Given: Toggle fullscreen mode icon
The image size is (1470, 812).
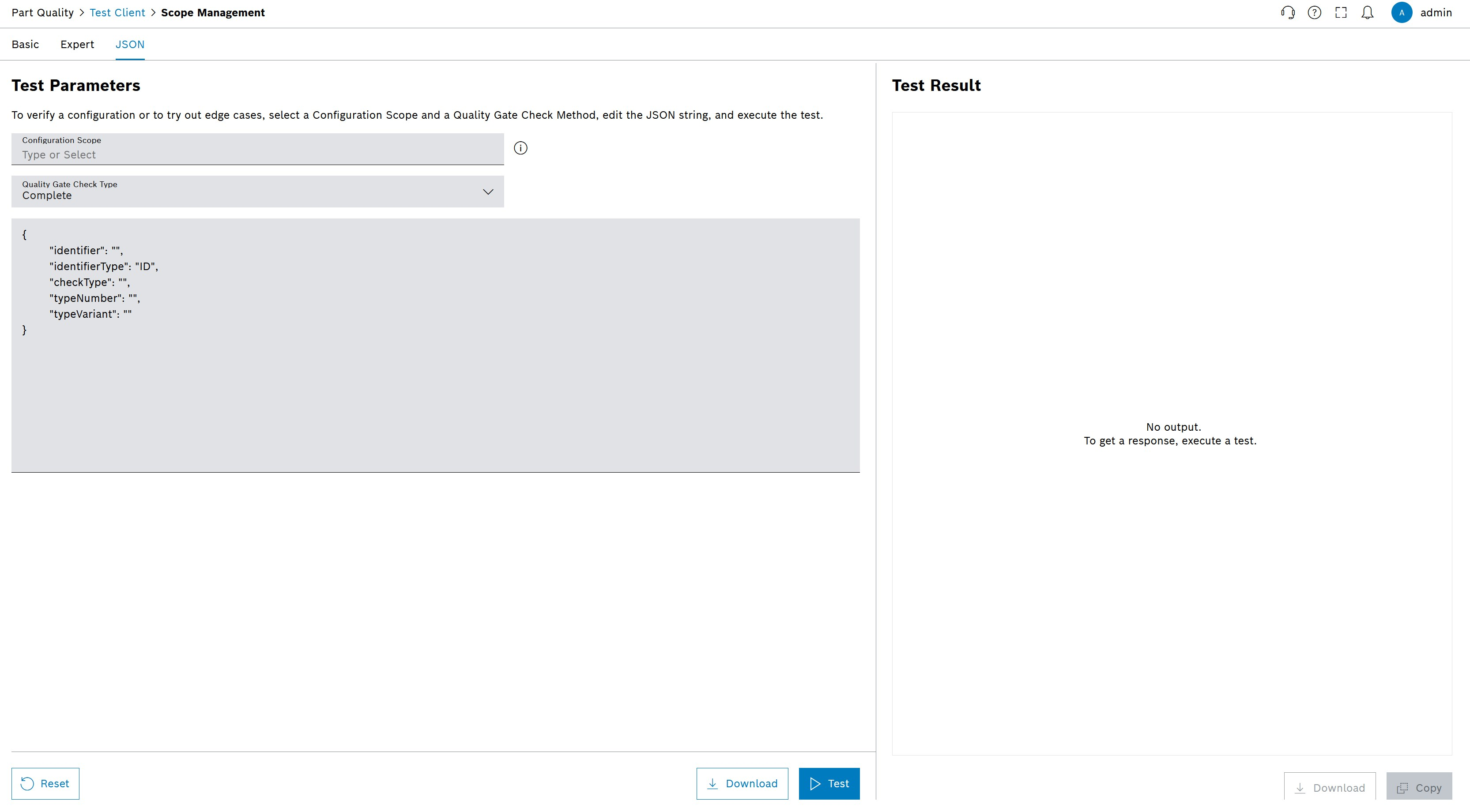Looking at the screenshot, I should point(1341,12).
